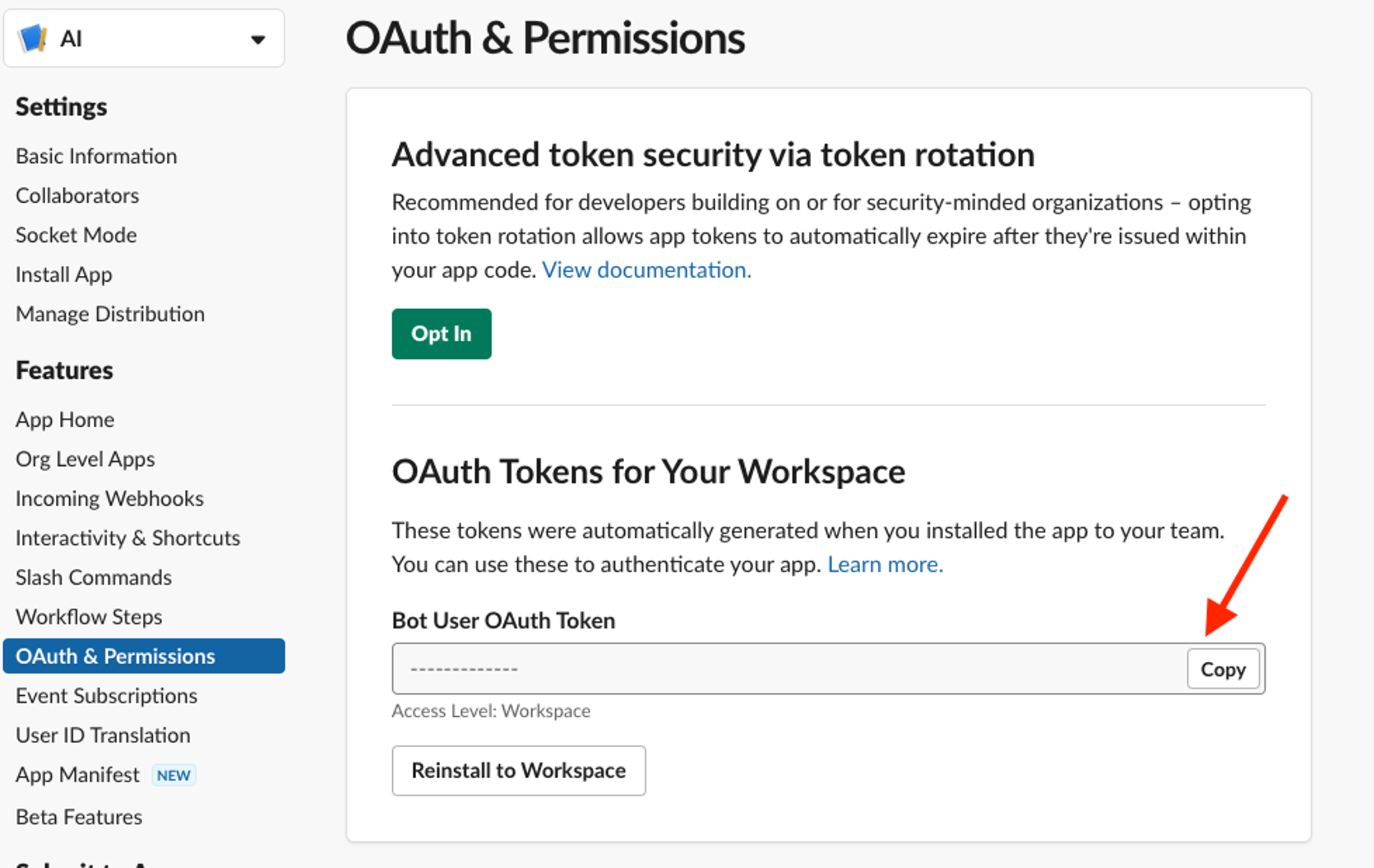Click the Bot User OAuth Token label
This screenshot has width=1374, height=868.
[x=504, y=620]
